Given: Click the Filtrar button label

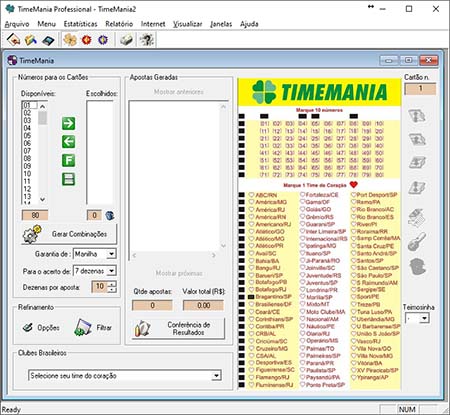Looking at the screenshot, I should 104,328.
